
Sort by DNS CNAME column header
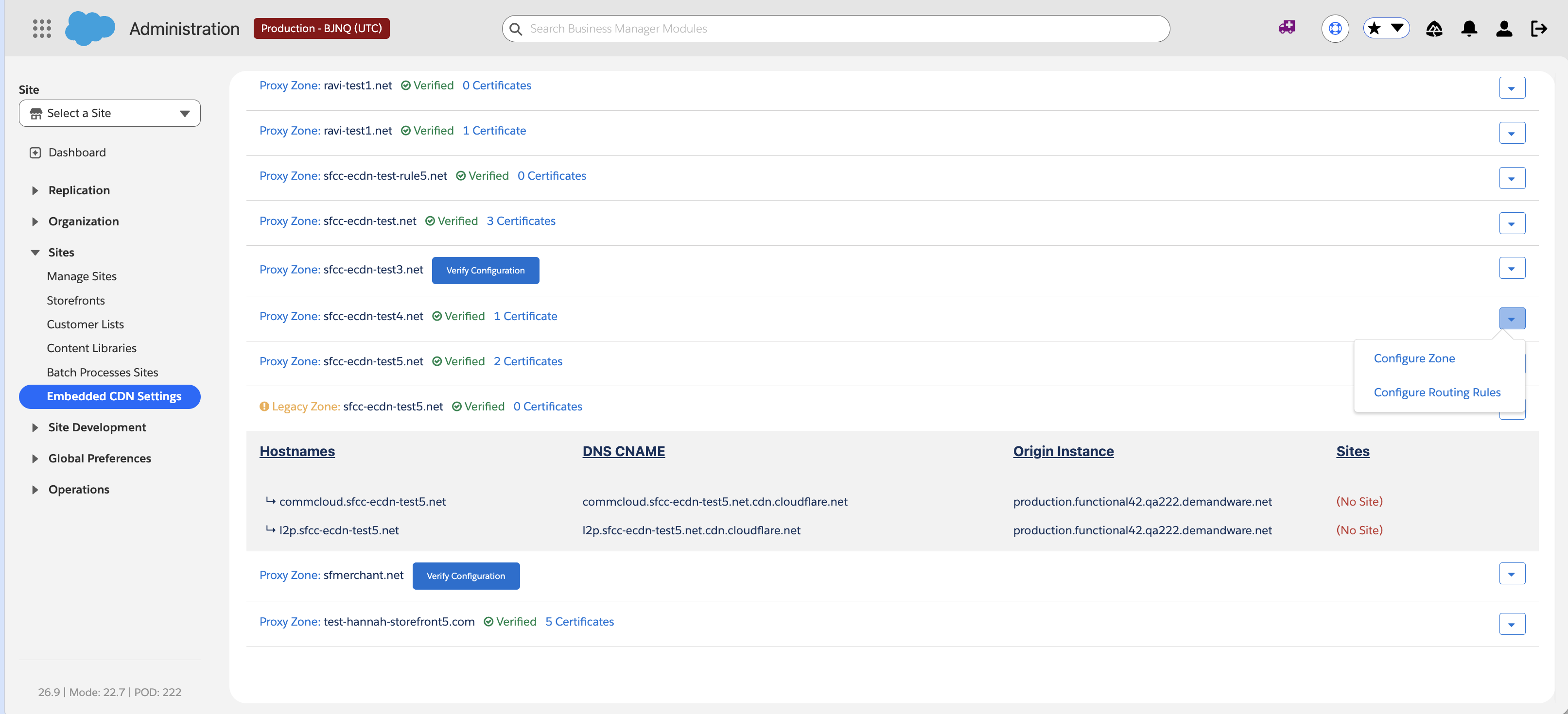click(x=623, y=451)
